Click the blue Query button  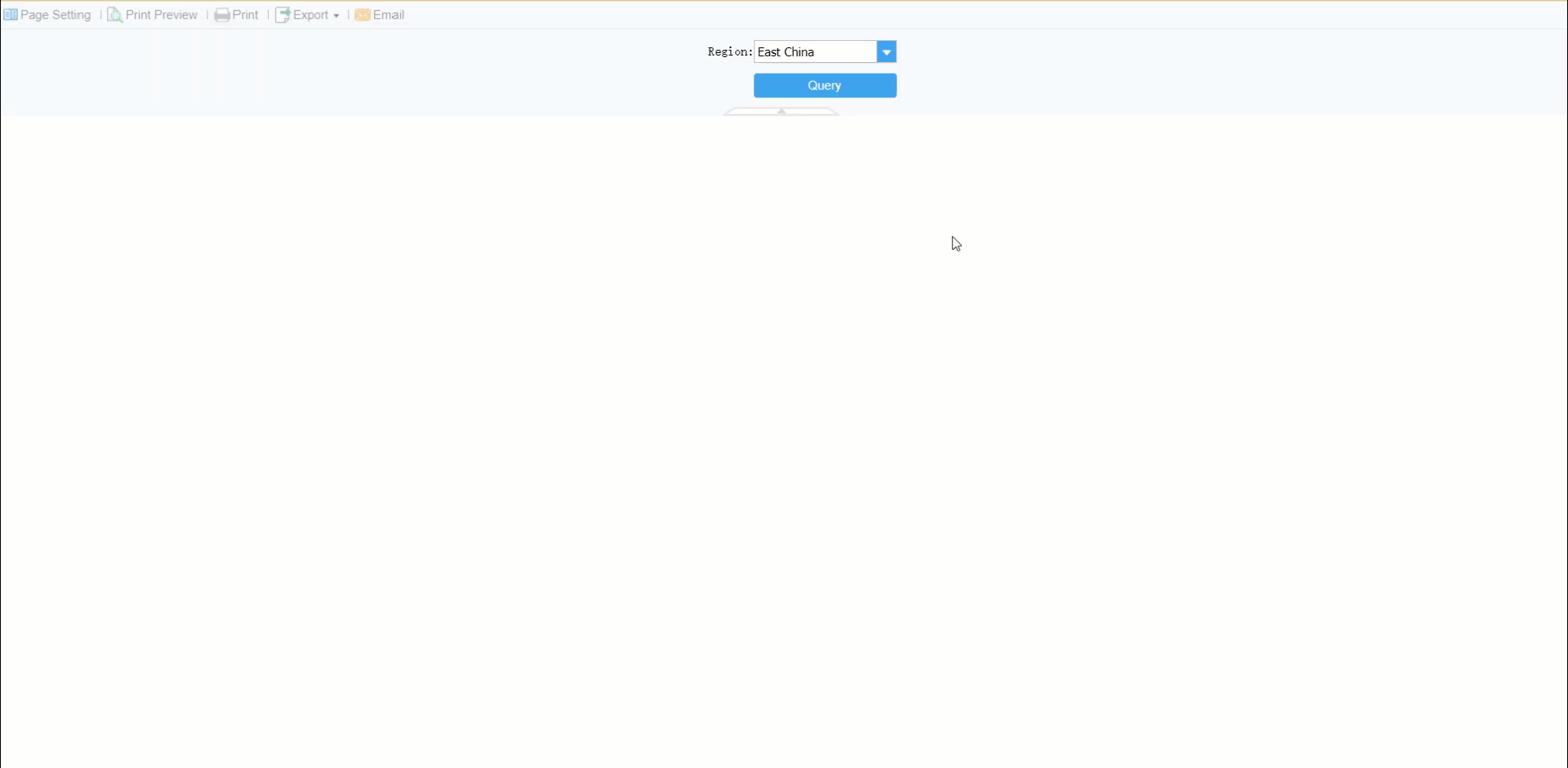pyautogui.click(x=825, y=86)
